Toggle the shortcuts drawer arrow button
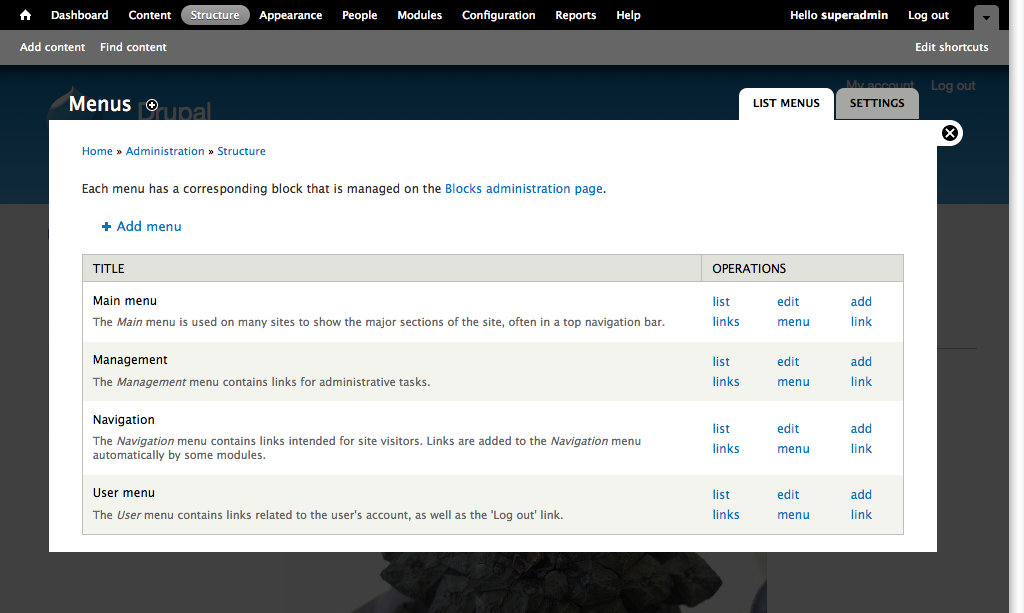Screen dimensions: 1024x613 pos(986,17)
